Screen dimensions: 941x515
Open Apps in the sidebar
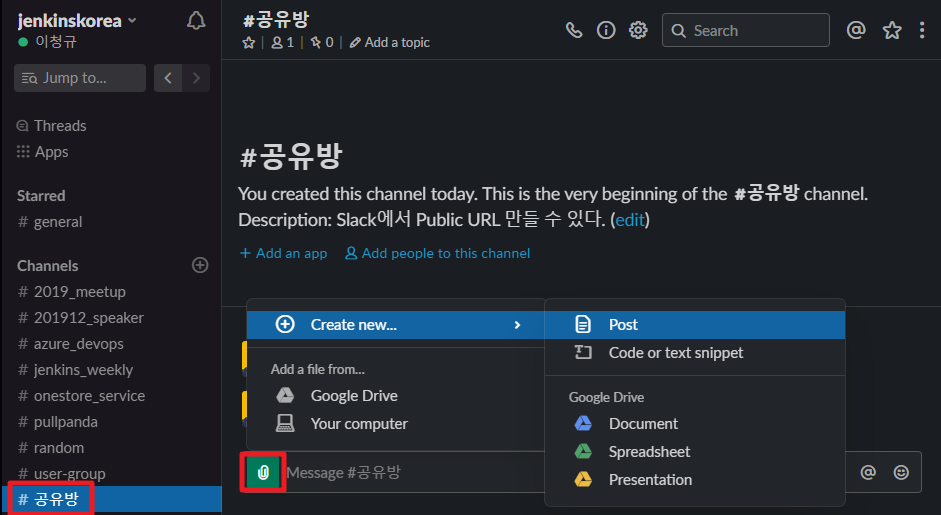43,152
